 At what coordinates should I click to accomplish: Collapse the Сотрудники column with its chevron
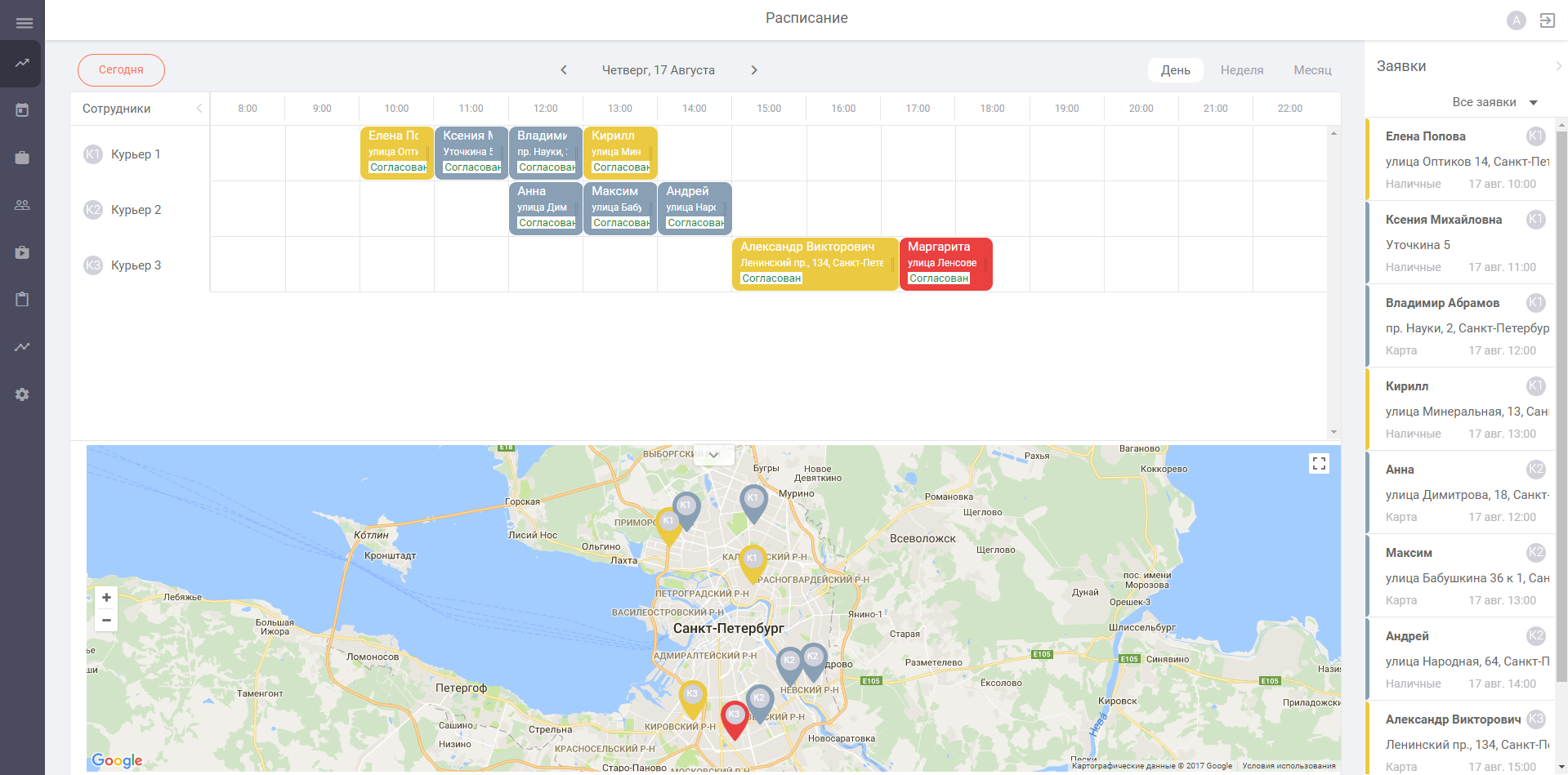(x=199, y=109)
